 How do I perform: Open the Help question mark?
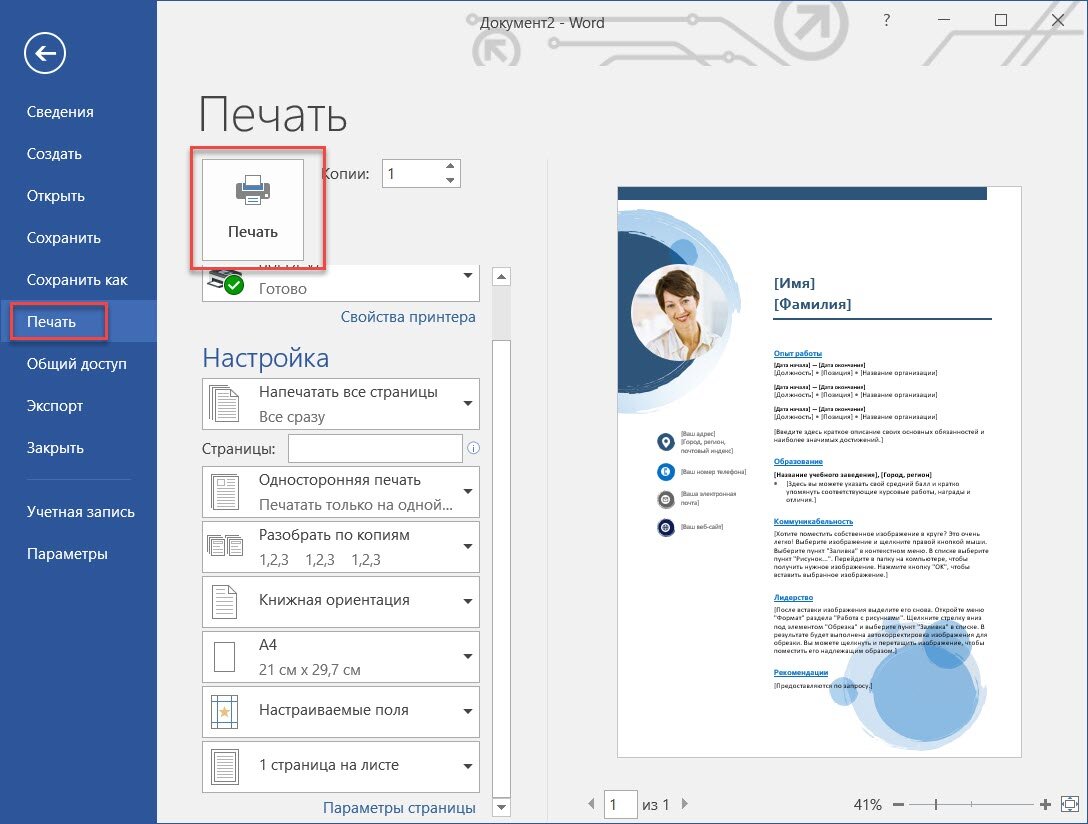[x=886, y=20]
